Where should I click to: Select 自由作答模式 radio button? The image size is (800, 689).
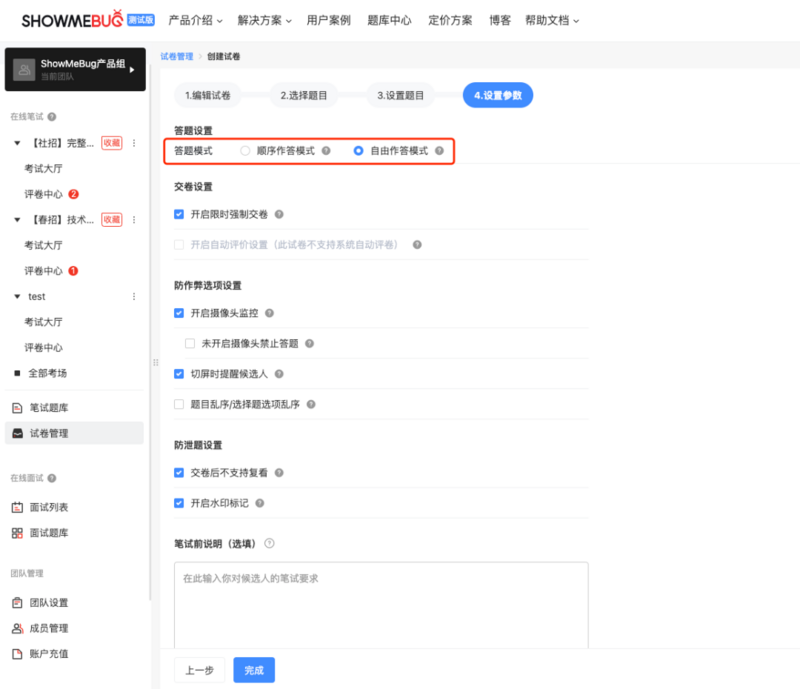(x=359, y=151)
